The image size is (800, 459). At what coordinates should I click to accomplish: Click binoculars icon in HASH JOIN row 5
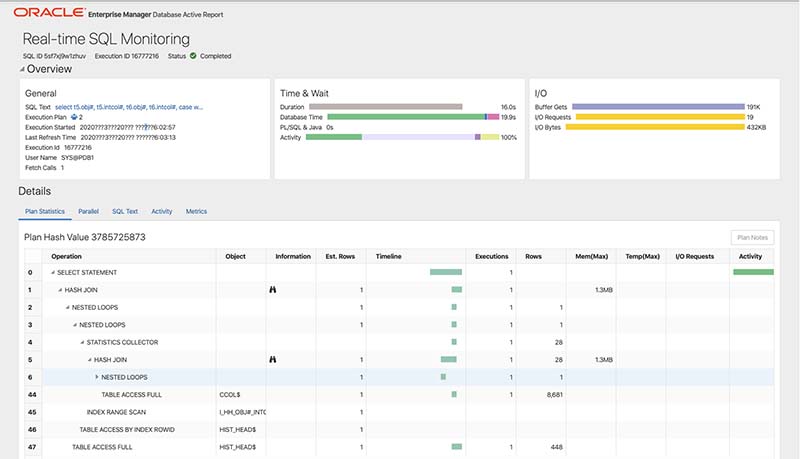pyautogui.click(x=272, y=360)
